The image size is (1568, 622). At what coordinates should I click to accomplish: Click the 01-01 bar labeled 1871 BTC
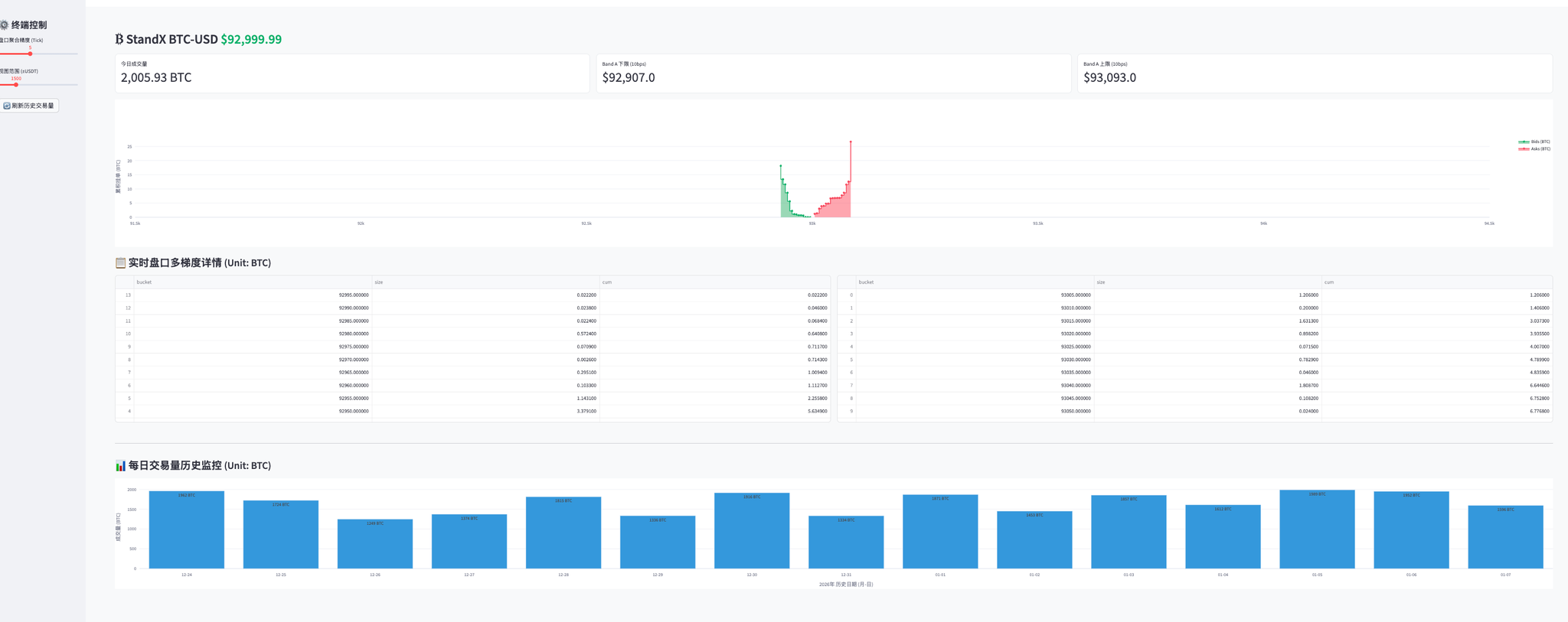[x=940, y=532]
